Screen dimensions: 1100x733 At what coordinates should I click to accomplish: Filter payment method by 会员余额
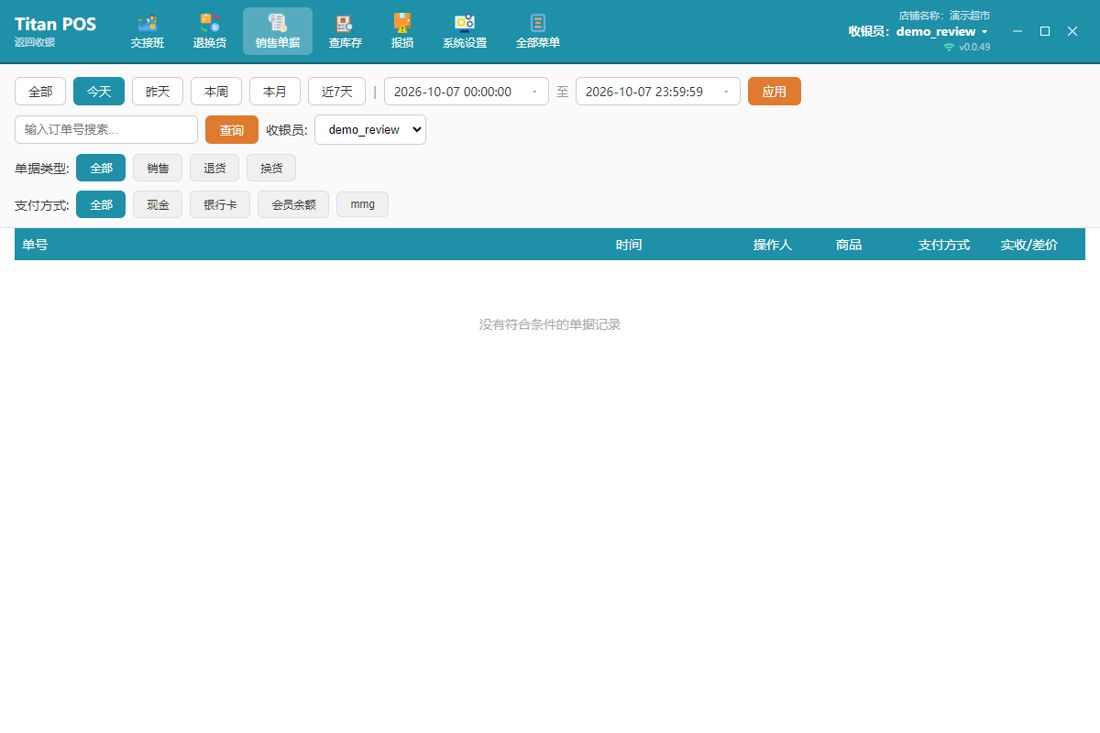pyautogui.click(x=293, y=204)
